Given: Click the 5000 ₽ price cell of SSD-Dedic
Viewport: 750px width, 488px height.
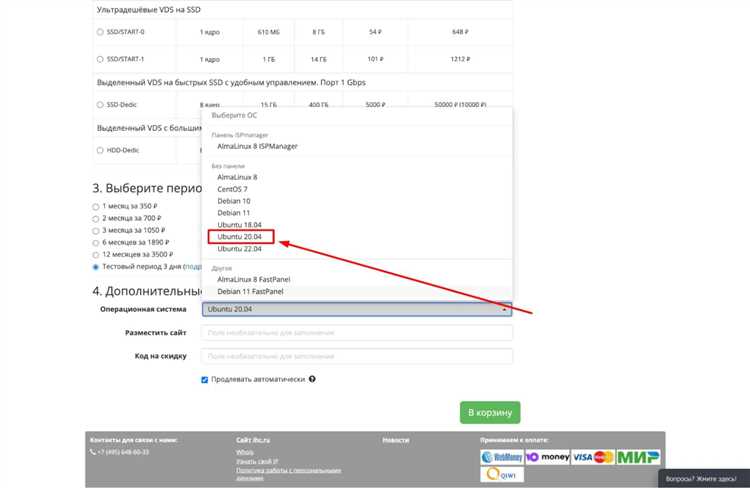Looking at the screenshot, I should click(375, 104).
